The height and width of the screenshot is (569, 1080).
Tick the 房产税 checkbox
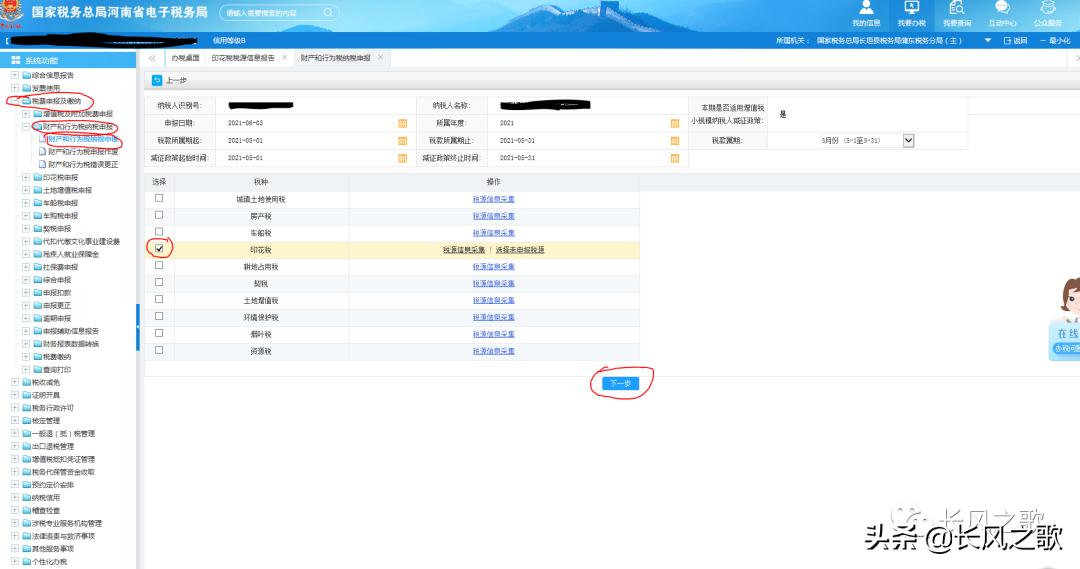(159, 216)
